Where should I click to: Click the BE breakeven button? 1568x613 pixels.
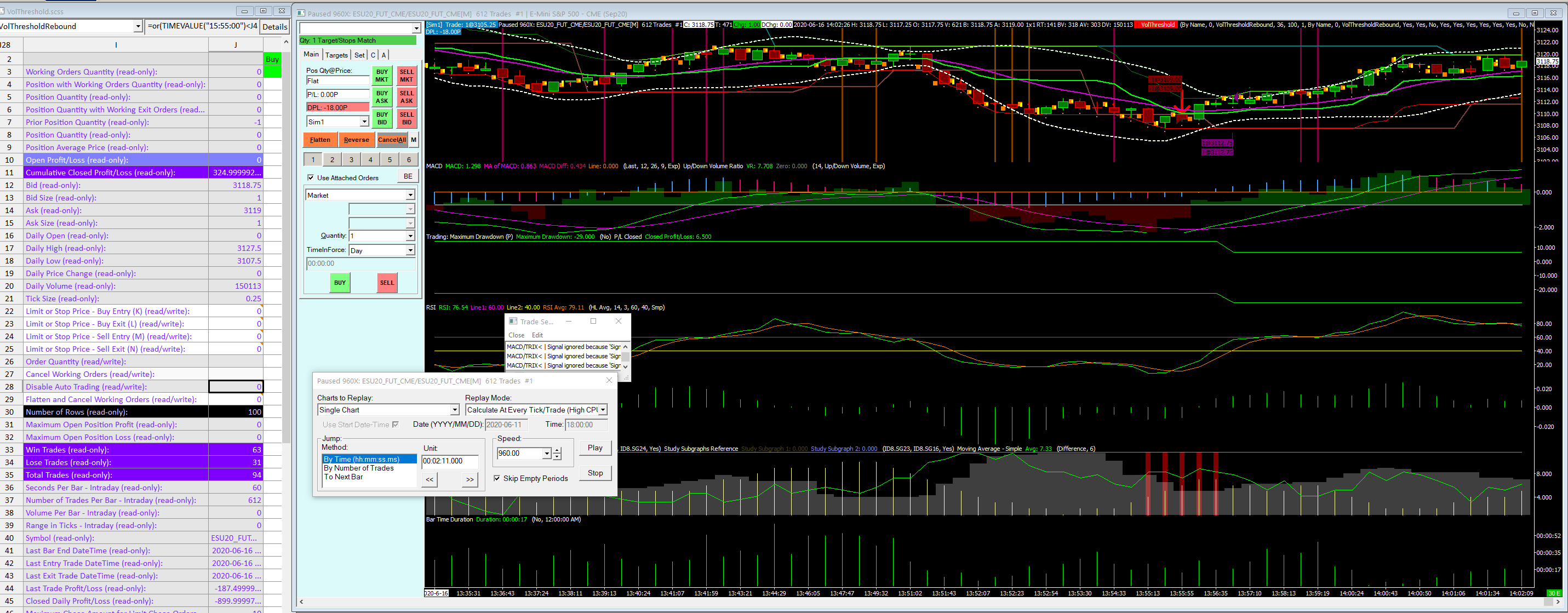click(x=408, y=176)
